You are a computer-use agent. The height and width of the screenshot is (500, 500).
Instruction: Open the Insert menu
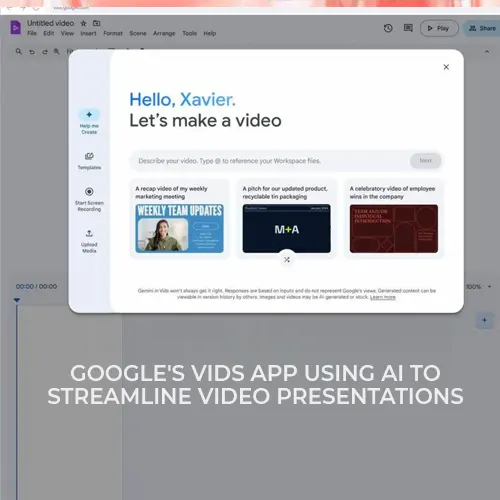click(x=88, y=33)
